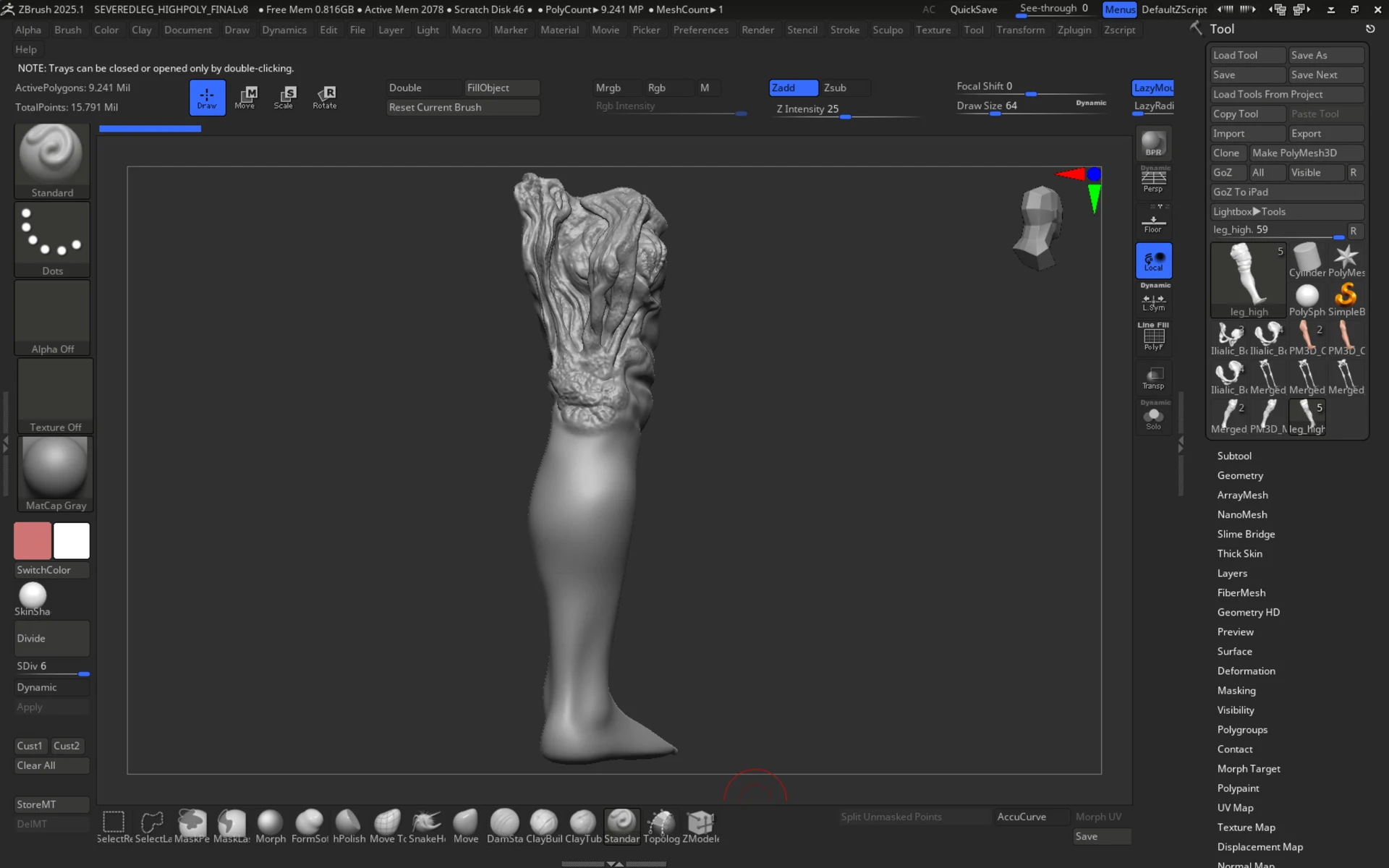Toggle the LazyMouse button
Viewport: 1389px width, 868px height.
(1153, 88)
